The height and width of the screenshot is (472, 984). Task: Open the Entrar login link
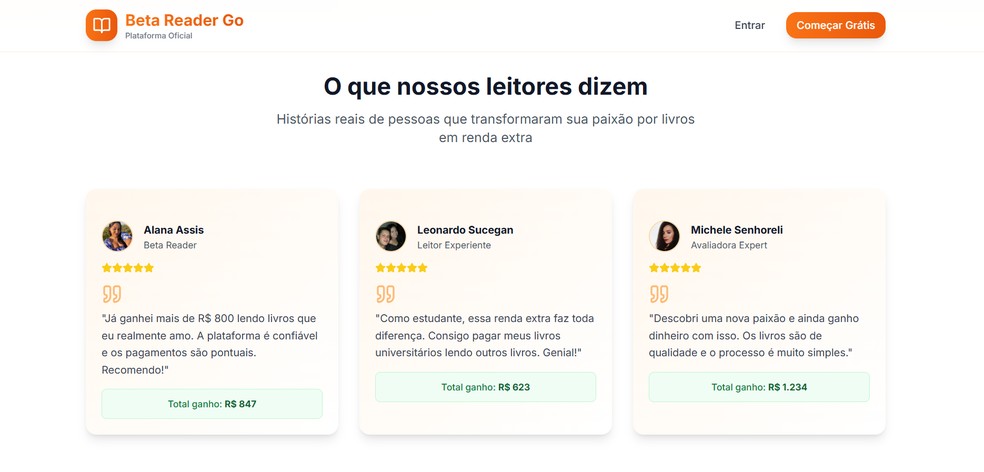[749, 26]
